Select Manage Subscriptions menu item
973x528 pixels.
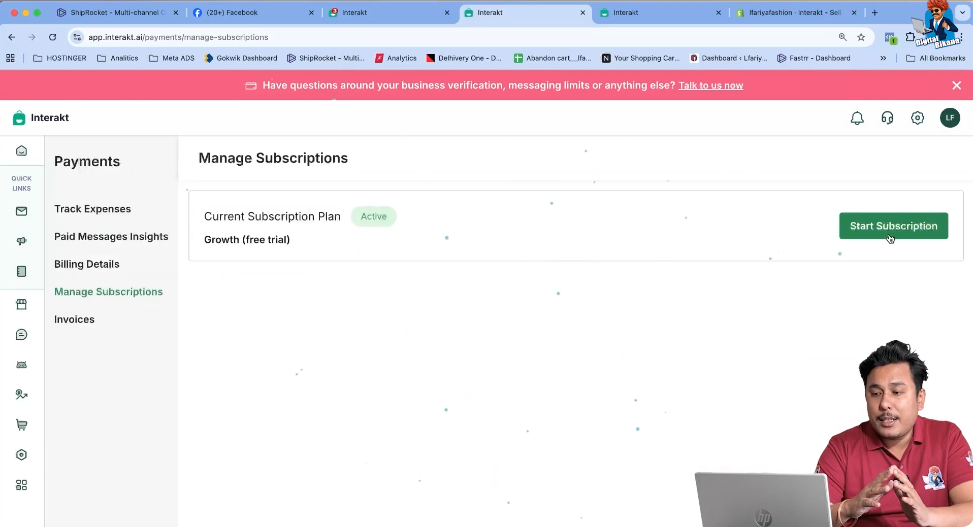(x=109, y=292)
